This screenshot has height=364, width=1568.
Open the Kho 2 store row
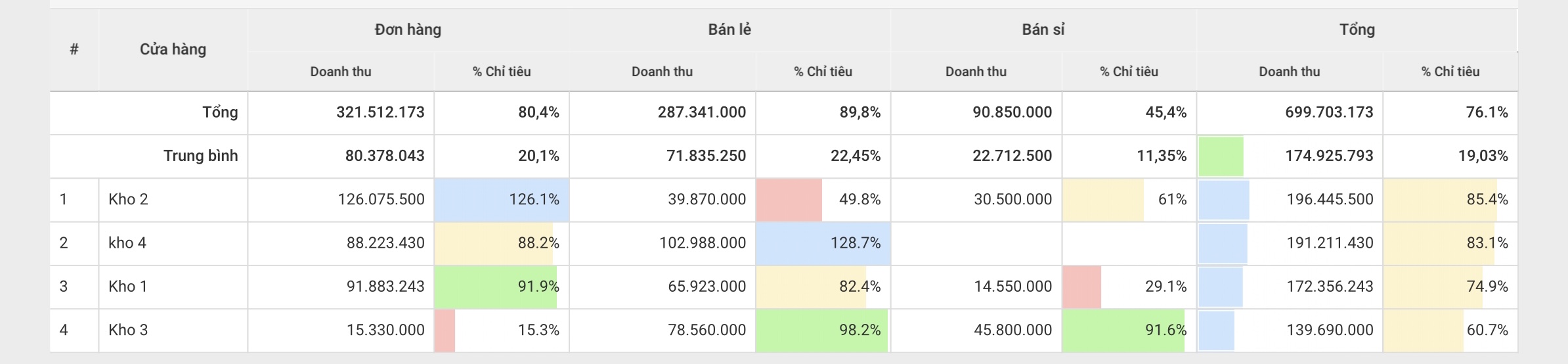coord(129,199)
